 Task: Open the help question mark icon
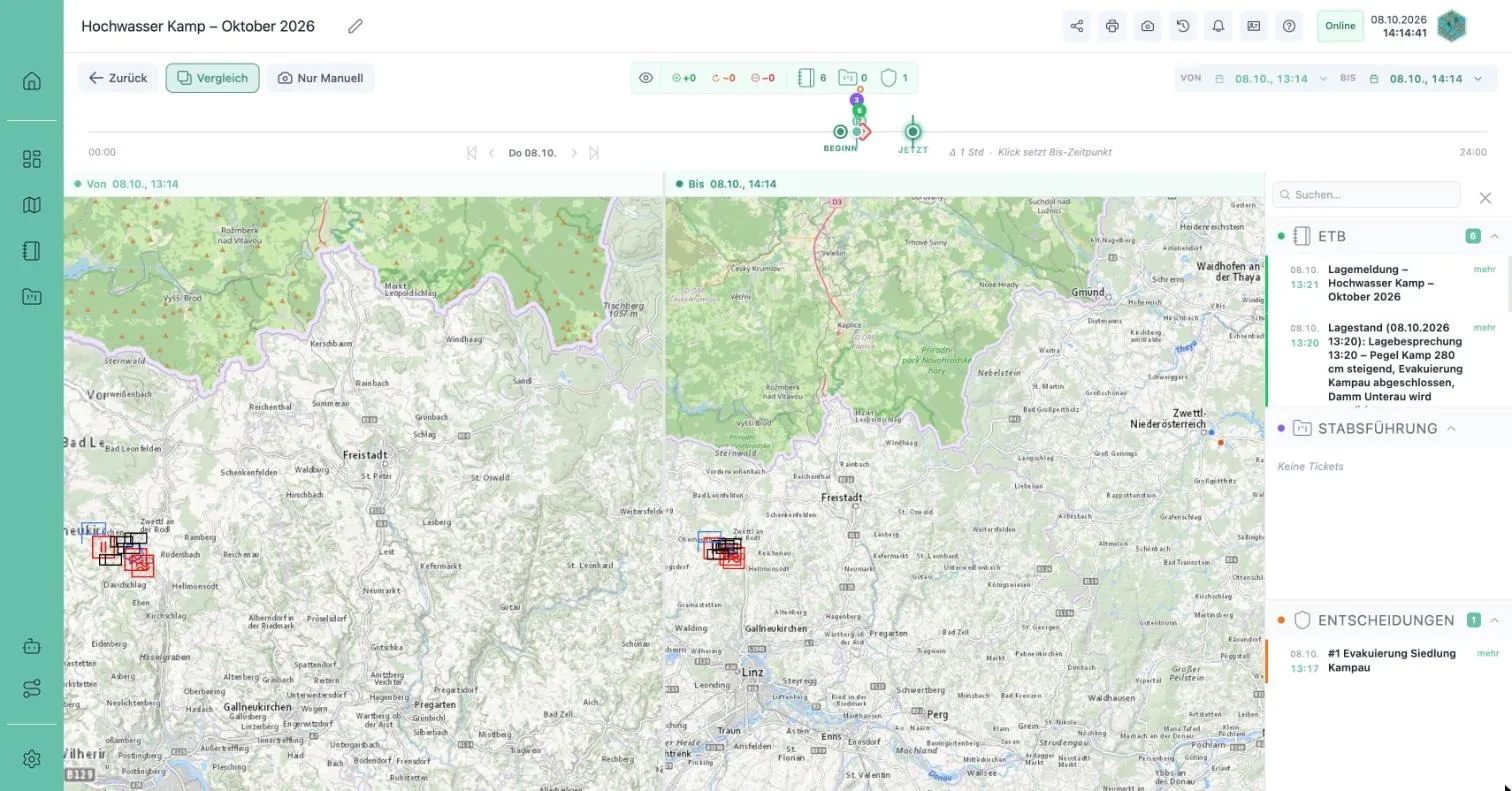point(1289,26)
